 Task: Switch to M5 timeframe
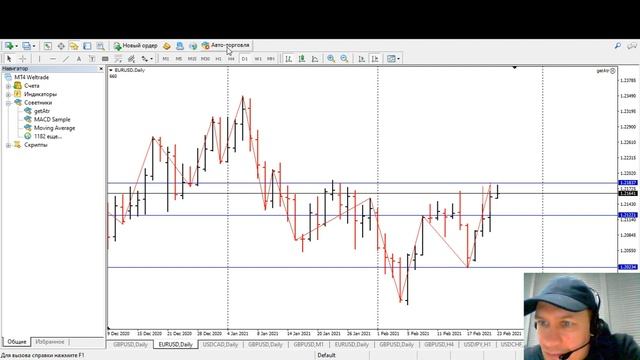point(179,59)
